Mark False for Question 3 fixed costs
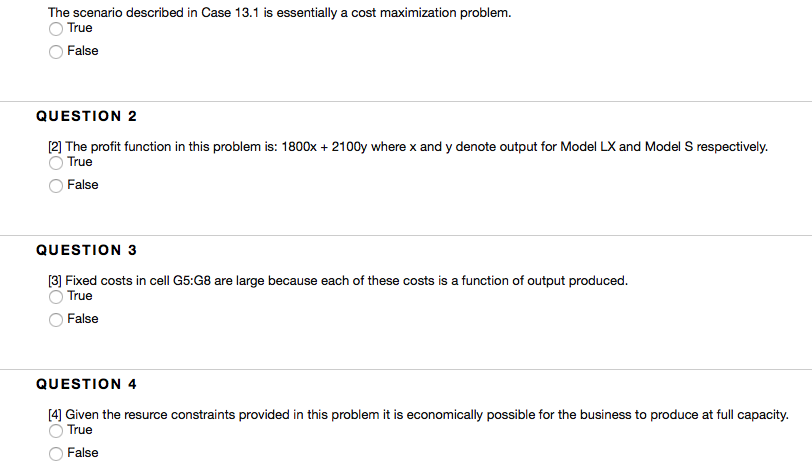The image size is (812, 471). coord(56,320)
